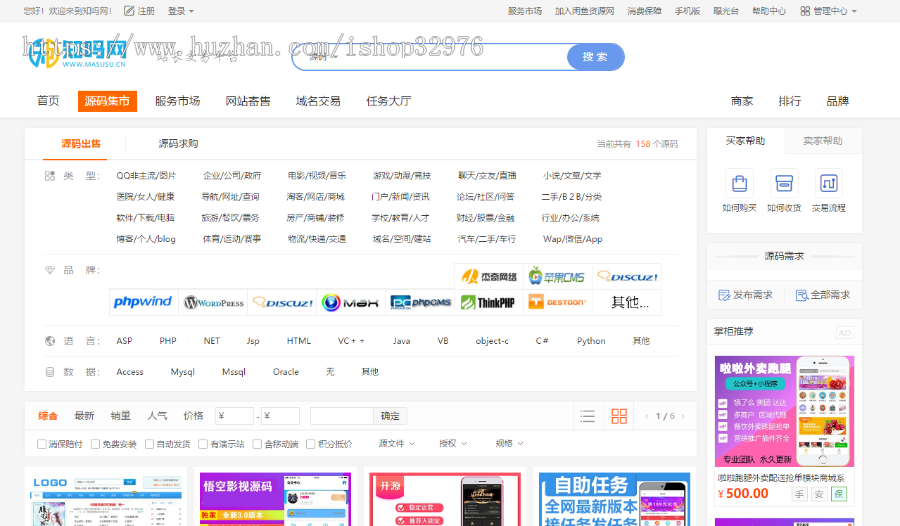Open the 自助任务 listing thumbnail
Image resolution: width=900 pixels, height=526 pixels.
[x=614, y=500]
